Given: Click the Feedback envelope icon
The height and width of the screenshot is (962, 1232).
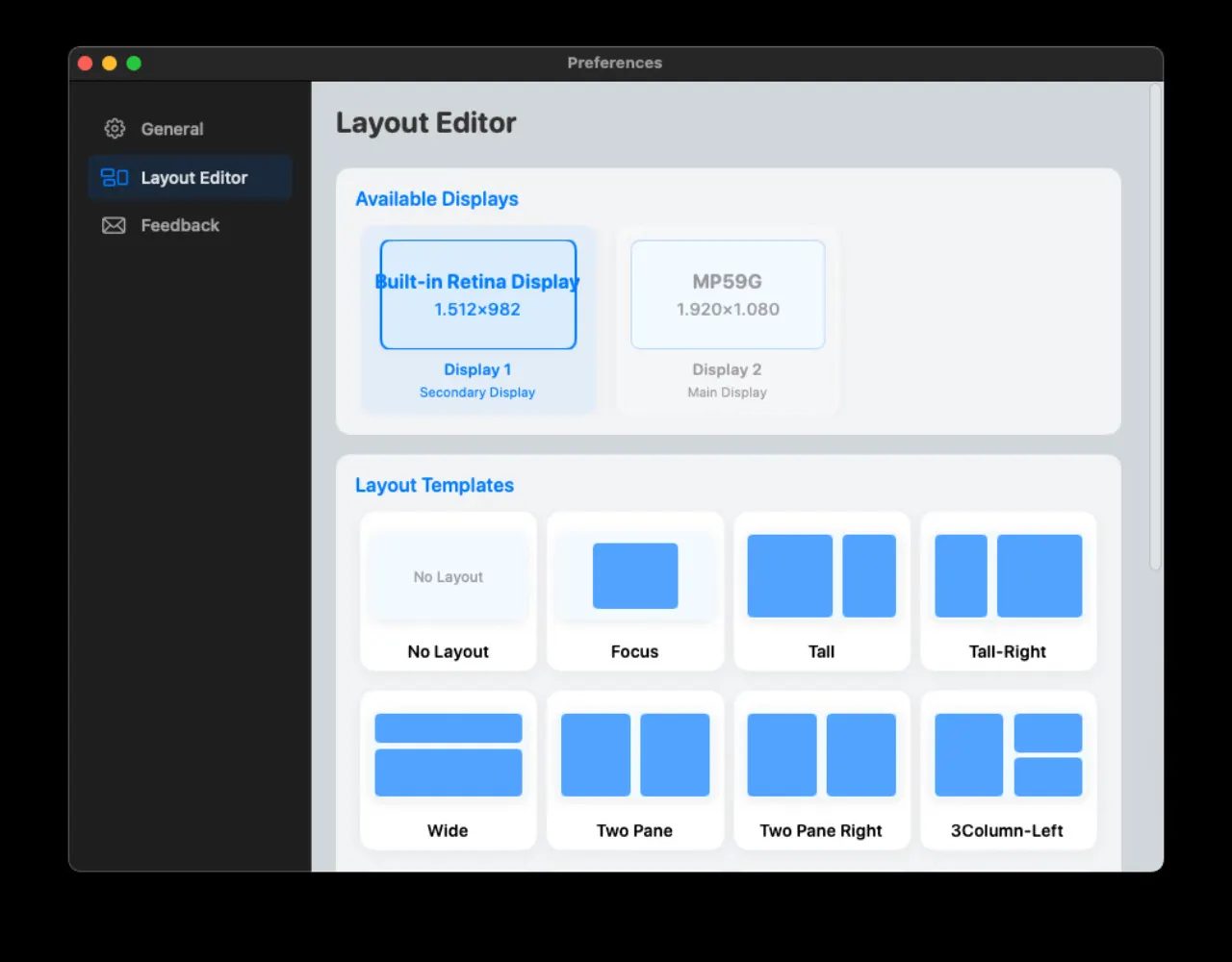Looking at the screenshot, I should (114, 225).
